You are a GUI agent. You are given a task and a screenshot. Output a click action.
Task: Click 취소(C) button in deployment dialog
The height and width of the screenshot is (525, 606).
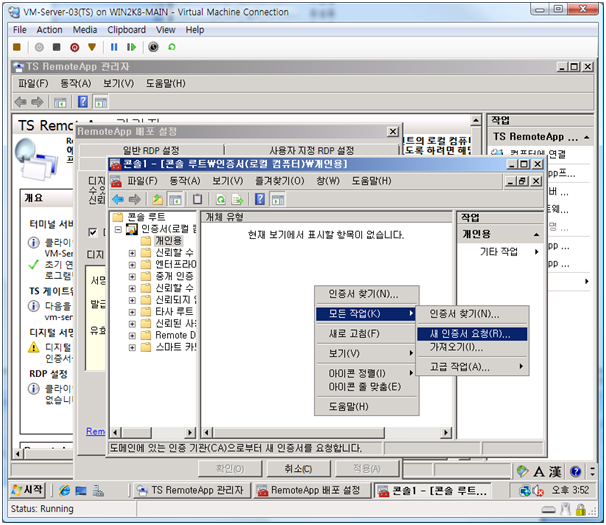(298, 469)
